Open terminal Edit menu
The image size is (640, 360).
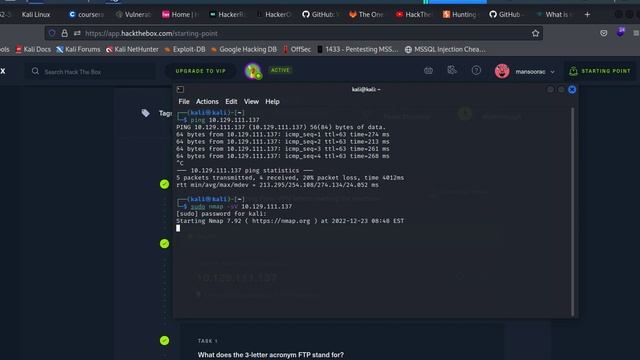click(x=231, y=102)
